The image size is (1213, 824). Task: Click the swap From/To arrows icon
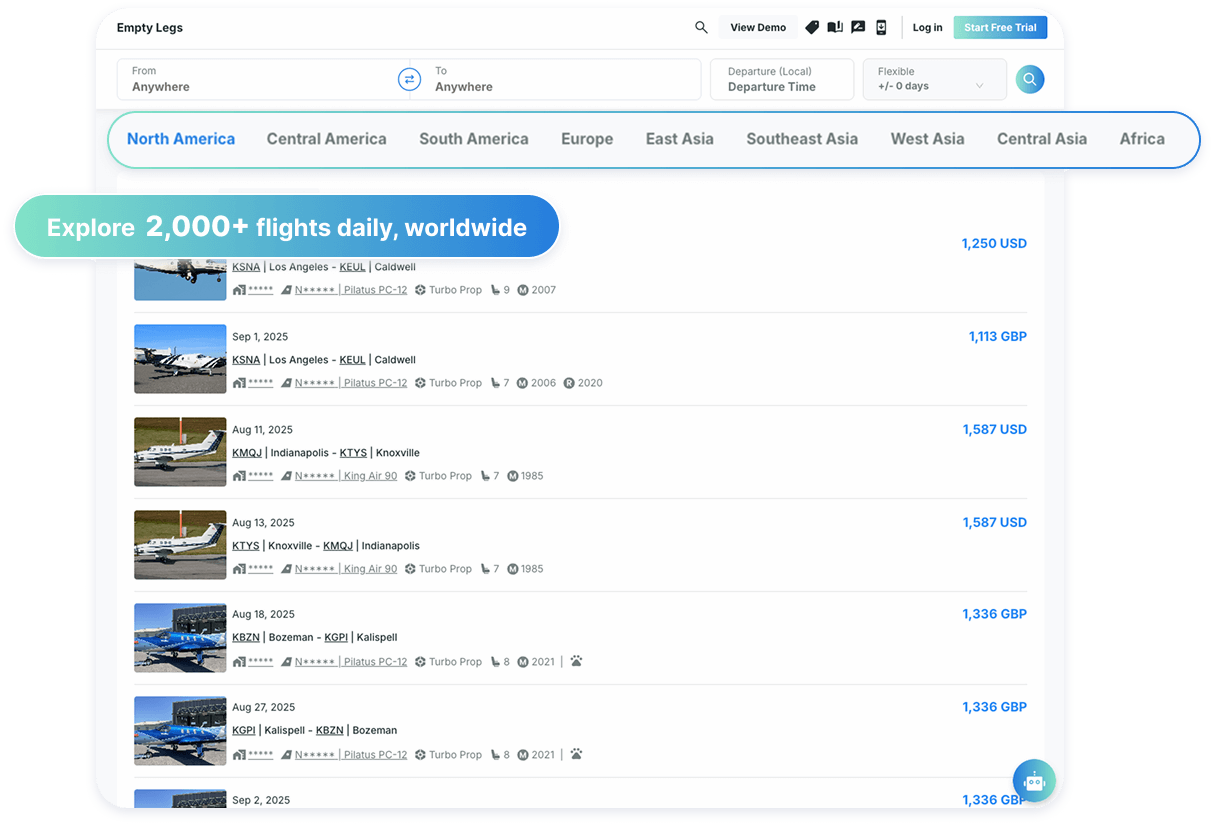click(x=409, y=79)
